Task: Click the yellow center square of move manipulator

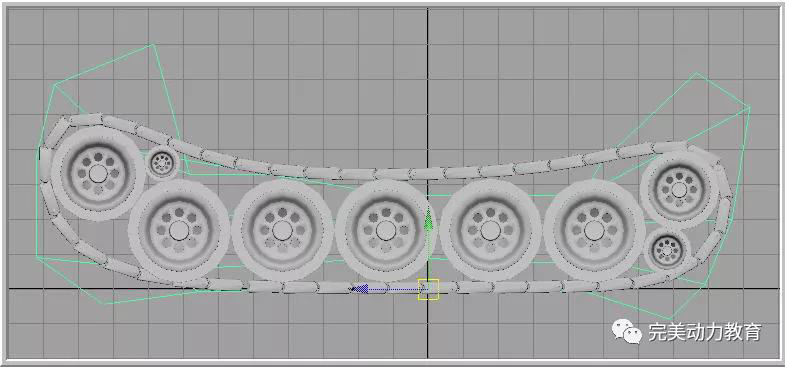Action: click(x=428, y=290)
